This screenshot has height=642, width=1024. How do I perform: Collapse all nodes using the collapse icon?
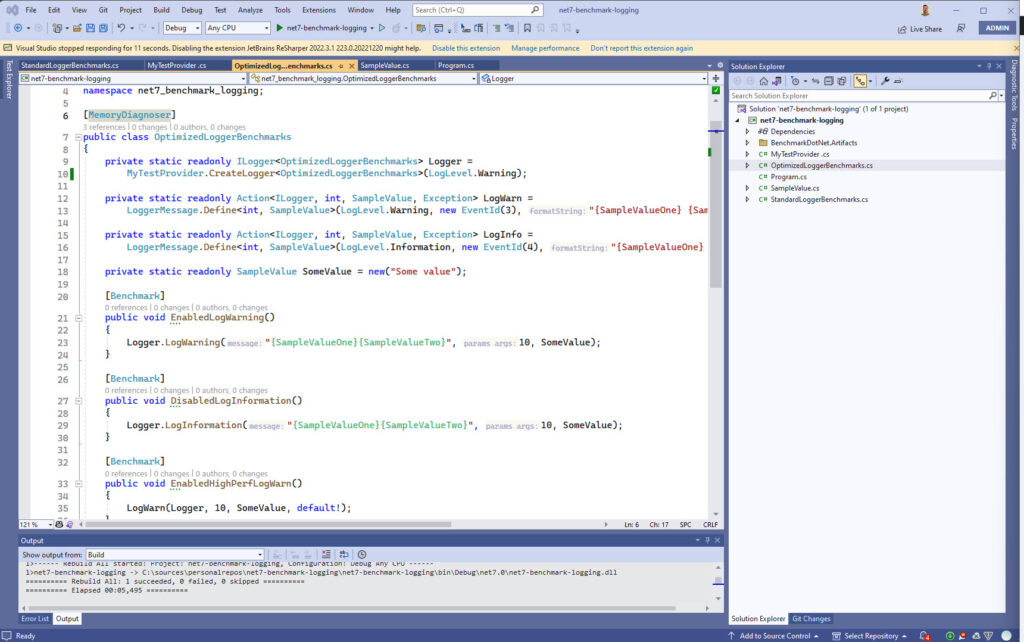coord(828,81)
